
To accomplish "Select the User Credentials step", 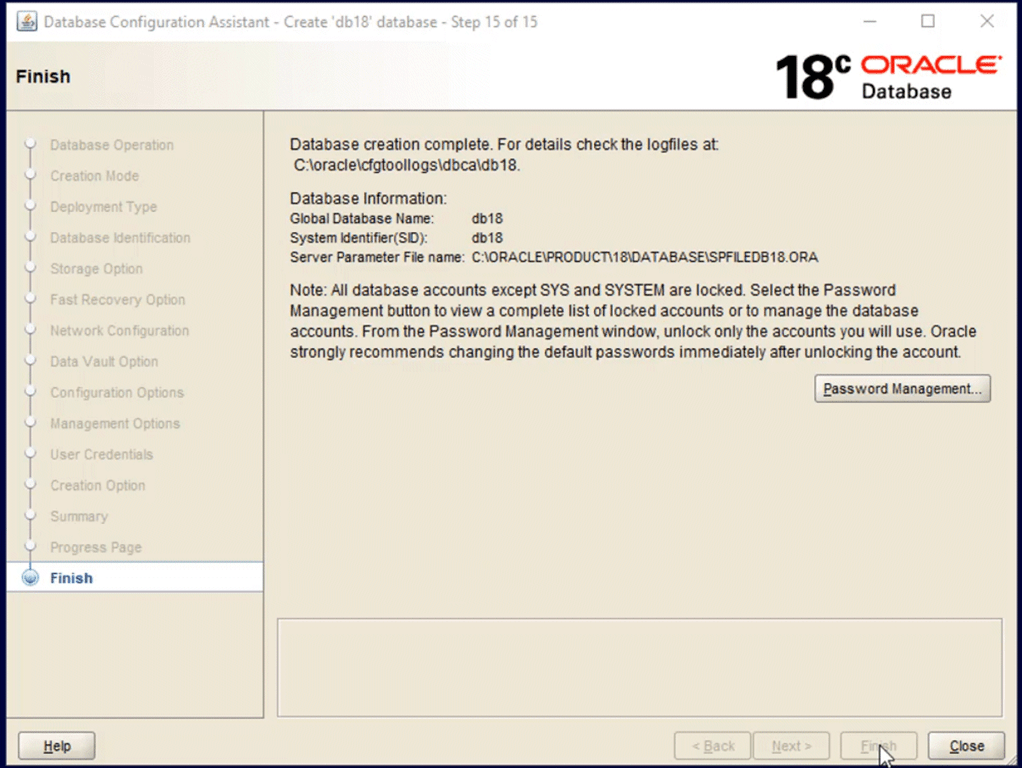I will click(x=101, y=454).
